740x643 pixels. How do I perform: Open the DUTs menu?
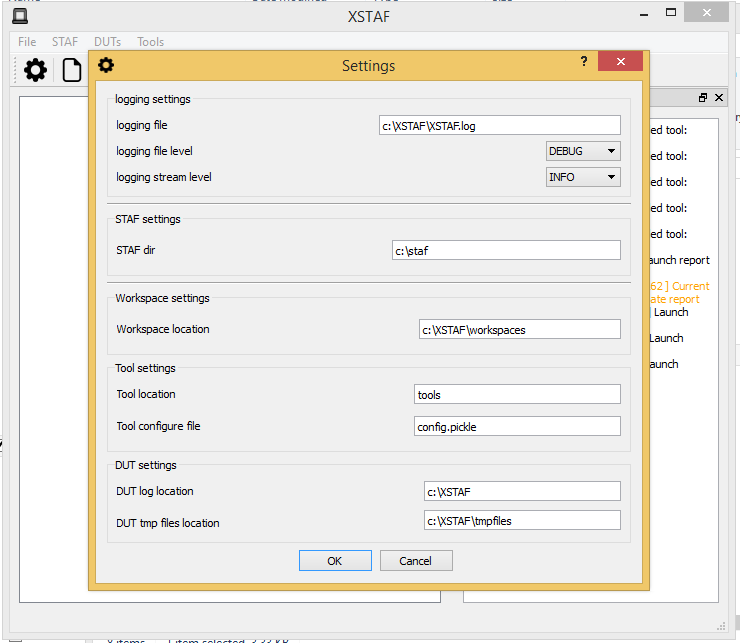click(107, 42)
